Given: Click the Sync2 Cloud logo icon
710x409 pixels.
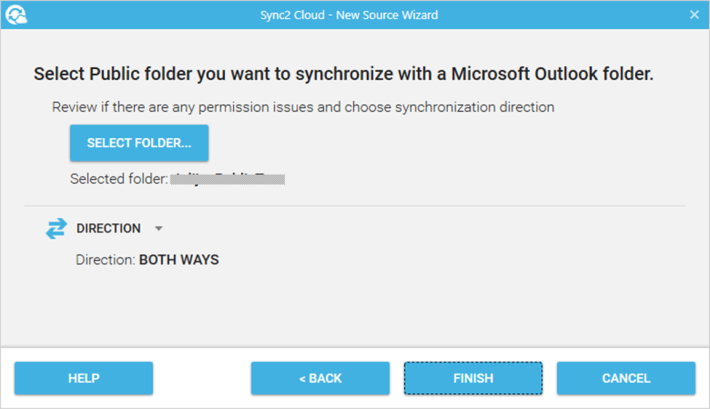Looking at the screenshot, I should pos(16,14).
